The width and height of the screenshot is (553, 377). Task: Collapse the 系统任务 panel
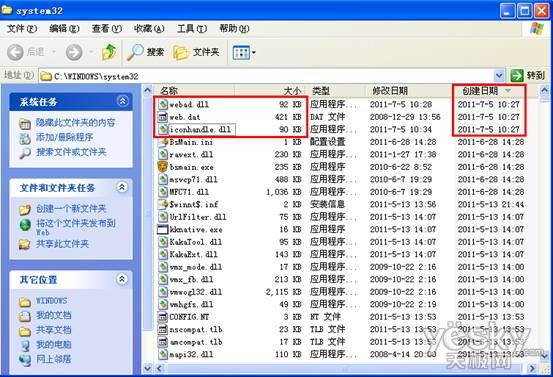click(122, 102)
